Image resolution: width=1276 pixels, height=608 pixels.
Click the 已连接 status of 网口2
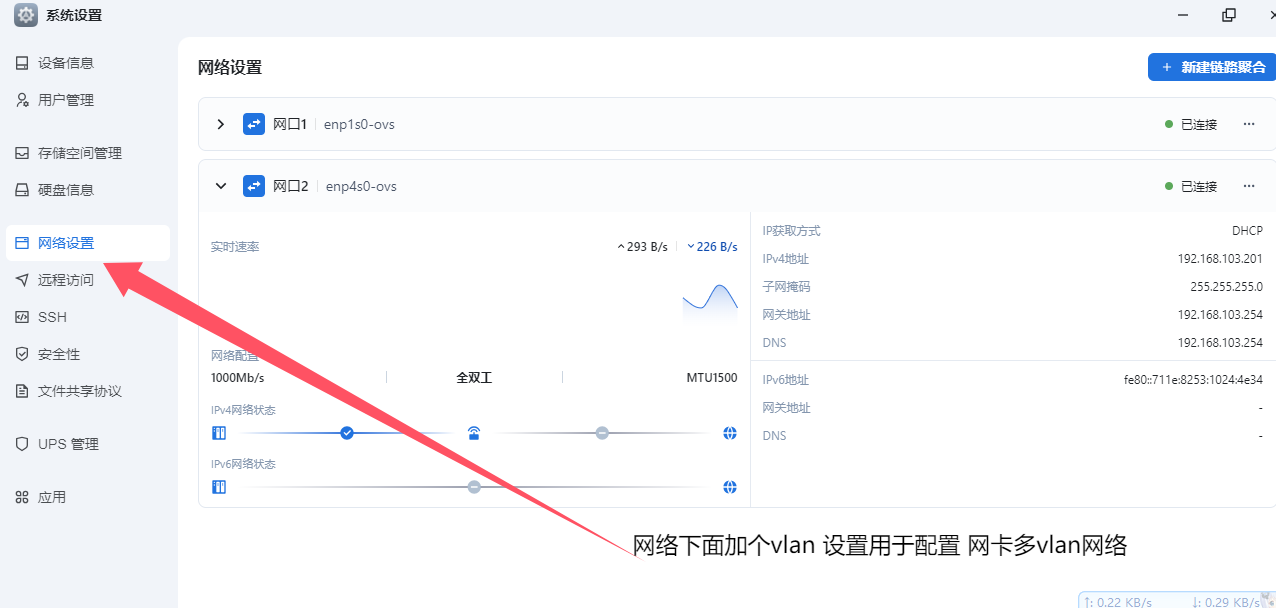click(1191, 187)
